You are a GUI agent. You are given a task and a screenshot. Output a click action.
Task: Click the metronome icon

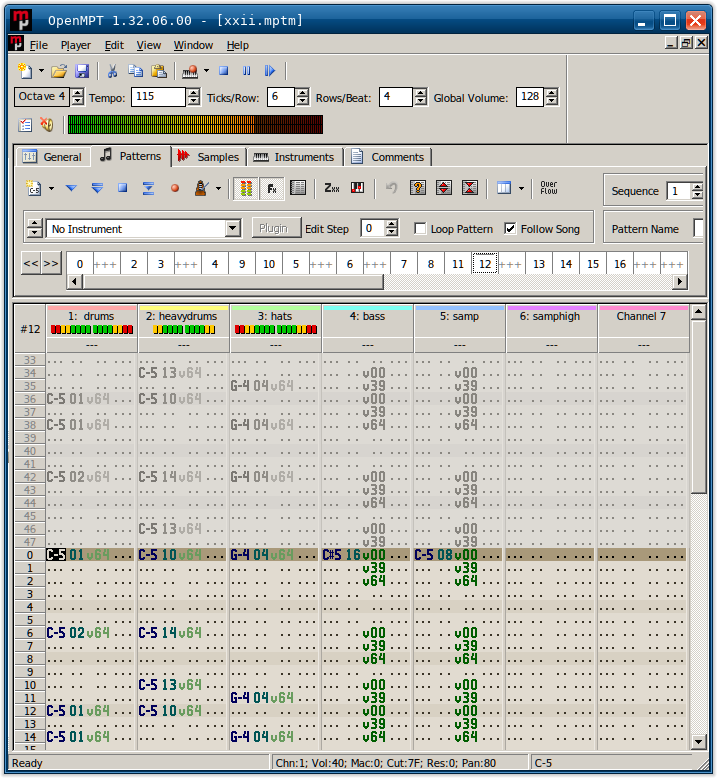(200, 188)
